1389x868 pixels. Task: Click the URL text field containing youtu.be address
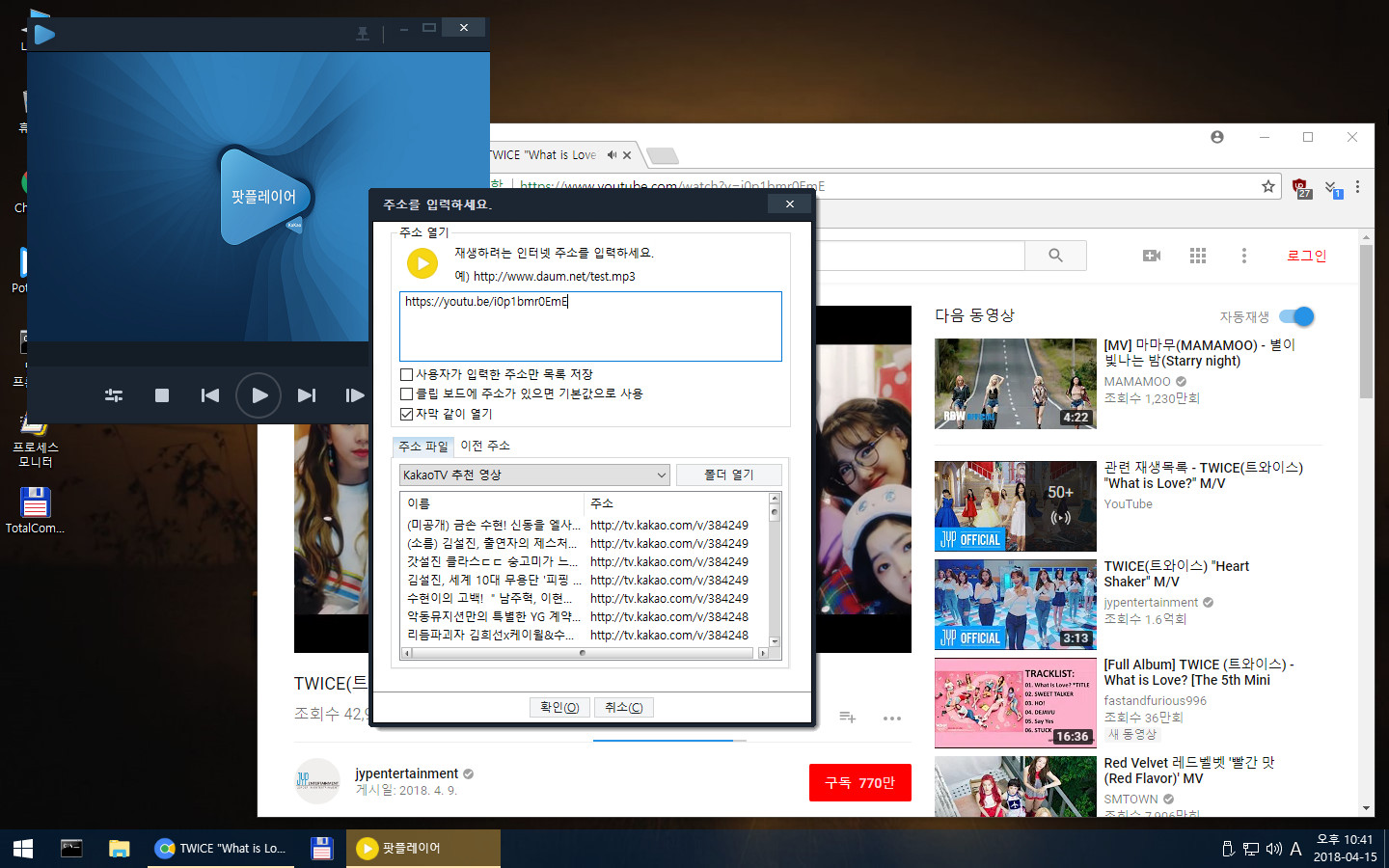590,326
